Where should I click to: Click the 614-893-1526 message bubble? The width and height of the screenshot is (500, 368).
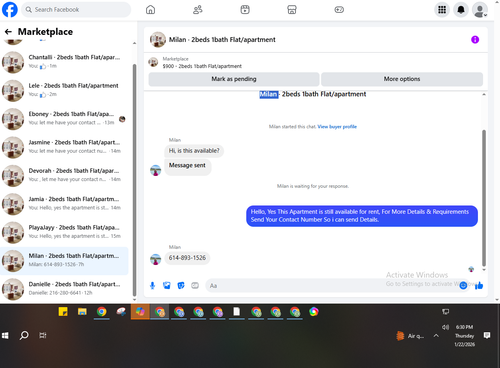[187, 258]
